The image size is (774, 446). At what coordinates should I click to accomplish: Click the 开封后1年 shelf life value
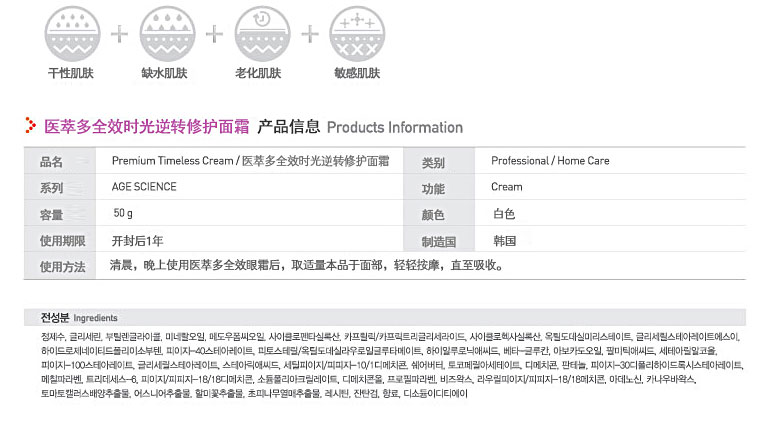138,240
